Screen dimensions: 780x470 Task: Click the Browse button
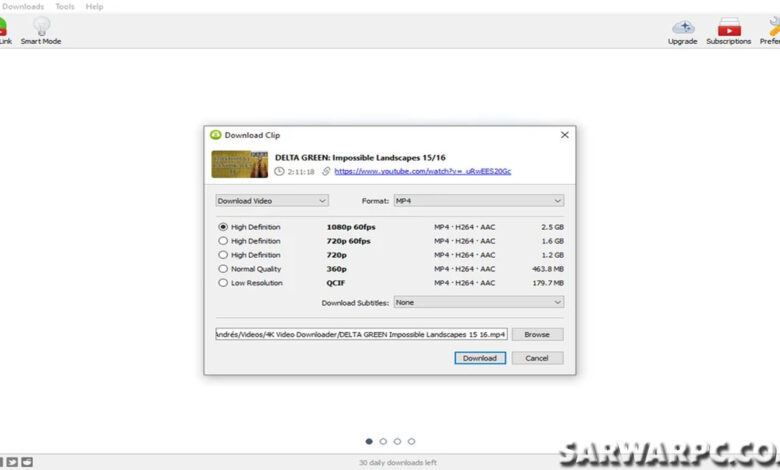(x=537, y=334)
